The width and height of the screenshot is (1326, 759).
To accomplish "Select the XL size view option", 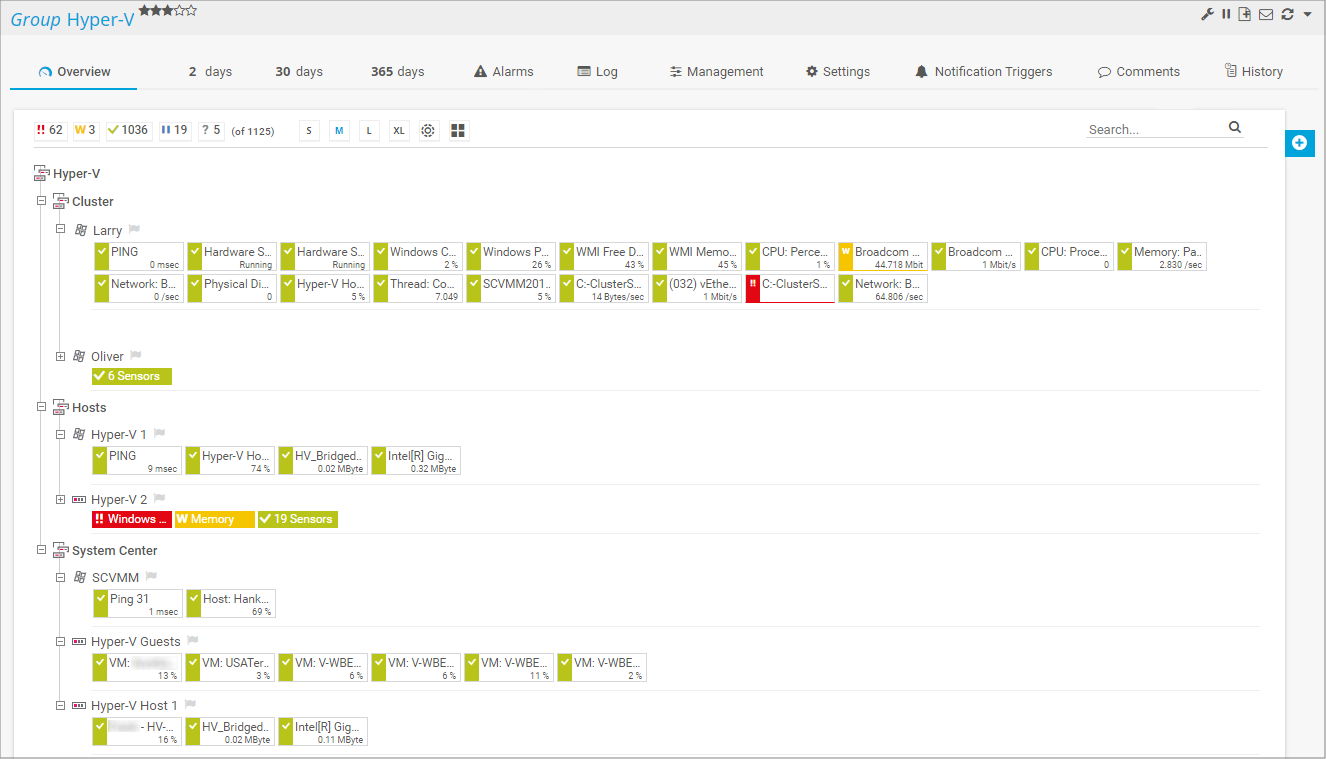I will [x=399, y=131].
